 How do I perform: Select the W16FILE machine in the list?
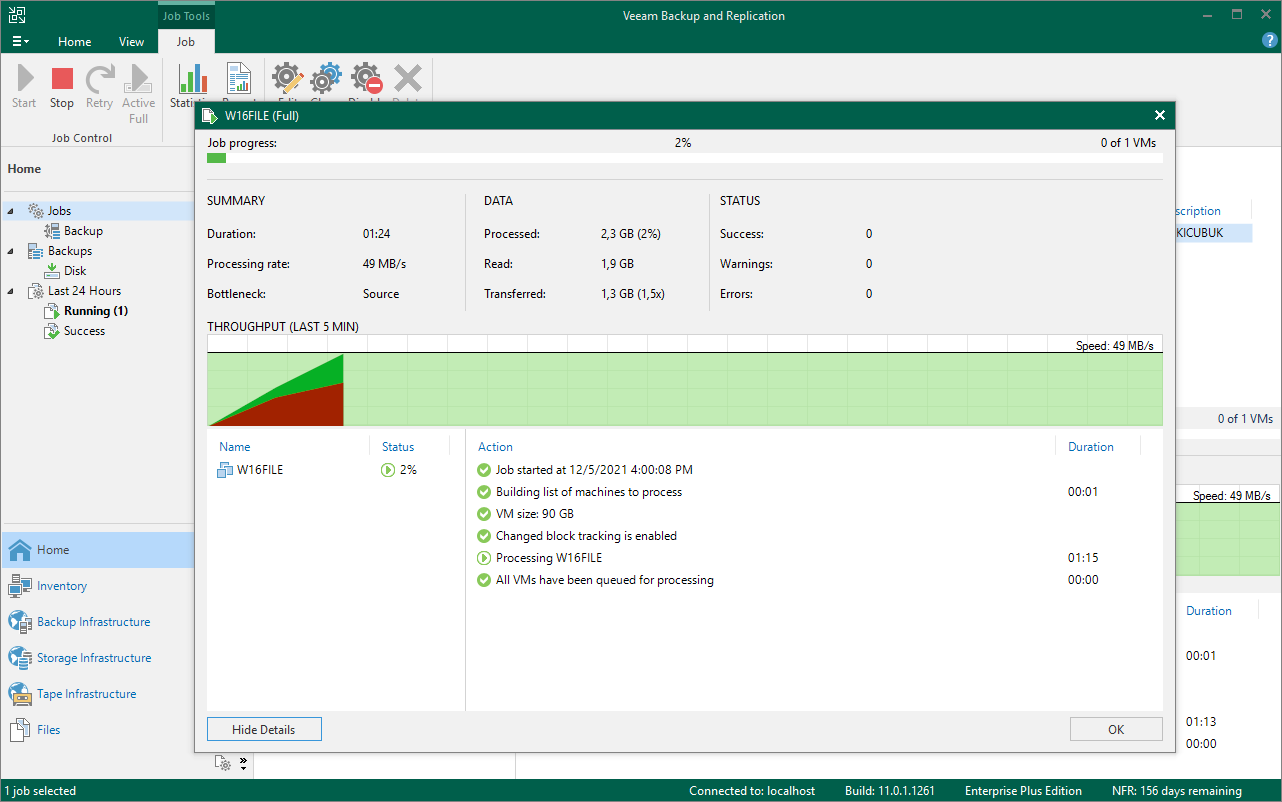coord(259,470)
